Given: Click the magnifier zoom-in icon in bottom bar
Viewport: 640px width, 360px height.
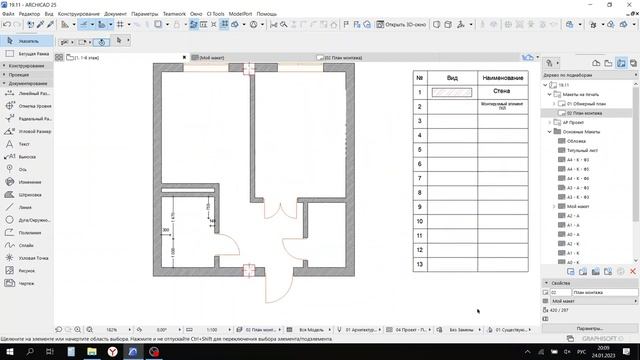Looking at the screenshot, I should pos(78,329).
